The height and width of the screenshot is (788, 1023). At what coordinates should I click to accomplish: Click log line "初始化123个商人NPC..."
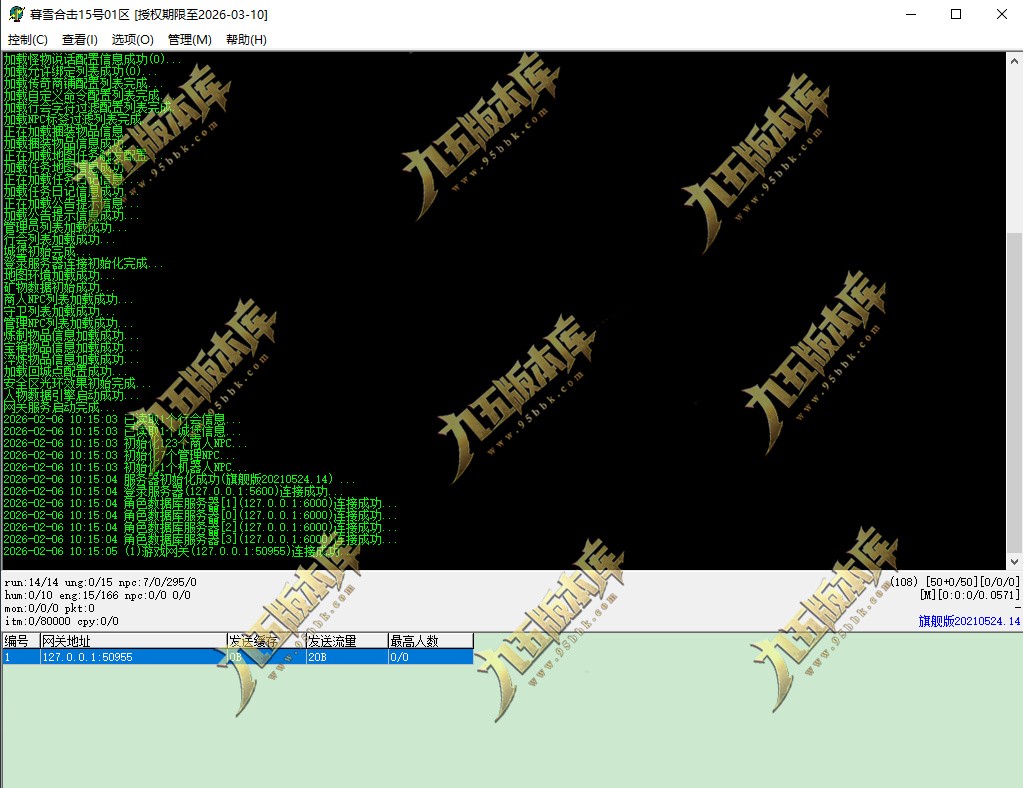[185, 443]
